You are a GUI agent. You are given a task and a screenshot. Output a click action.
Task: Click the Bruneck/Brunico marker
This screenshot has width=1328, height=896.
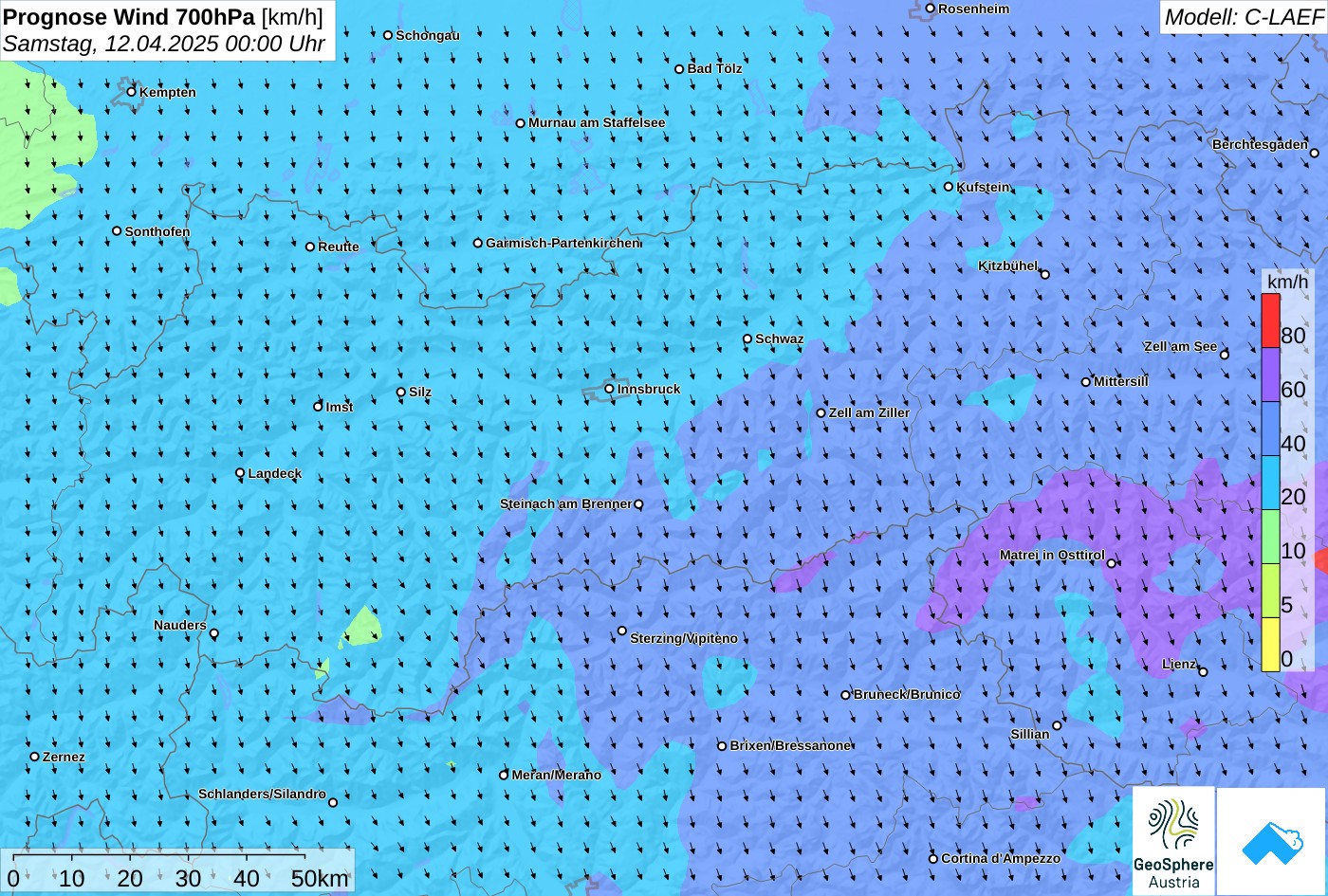846,695
